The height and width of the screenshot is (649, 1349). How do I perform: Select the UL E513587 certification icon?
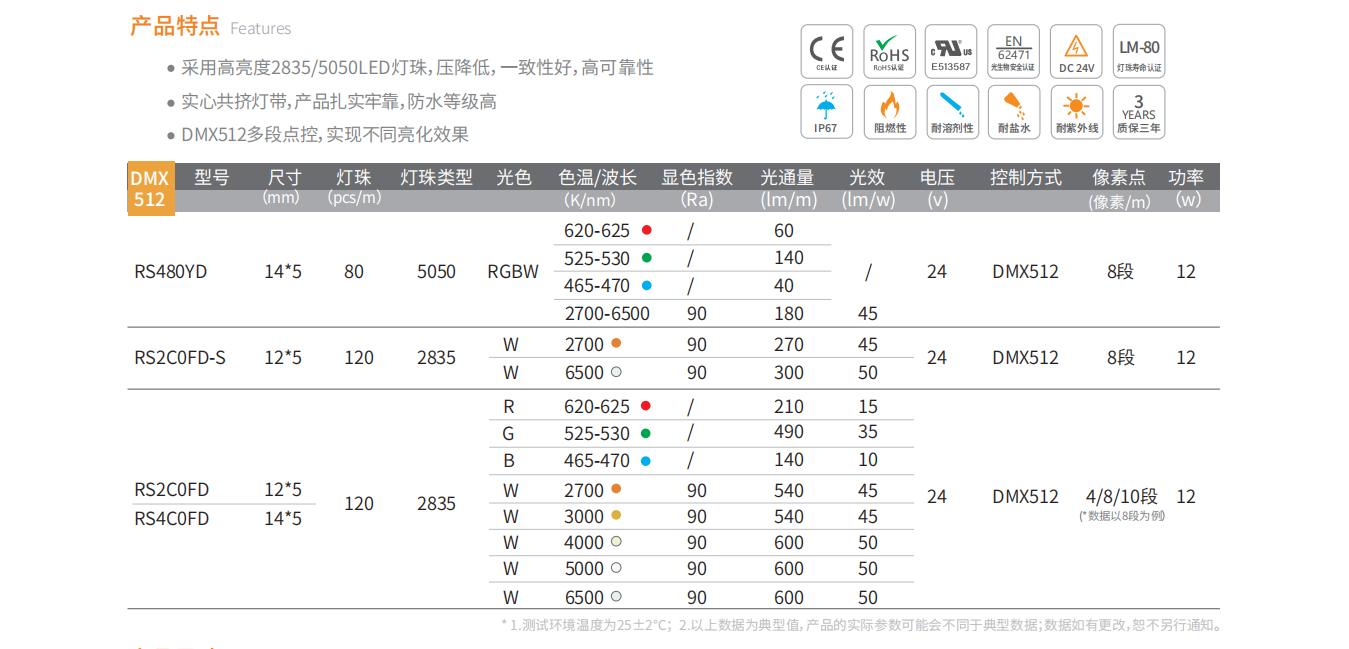[x=951, y=51]
